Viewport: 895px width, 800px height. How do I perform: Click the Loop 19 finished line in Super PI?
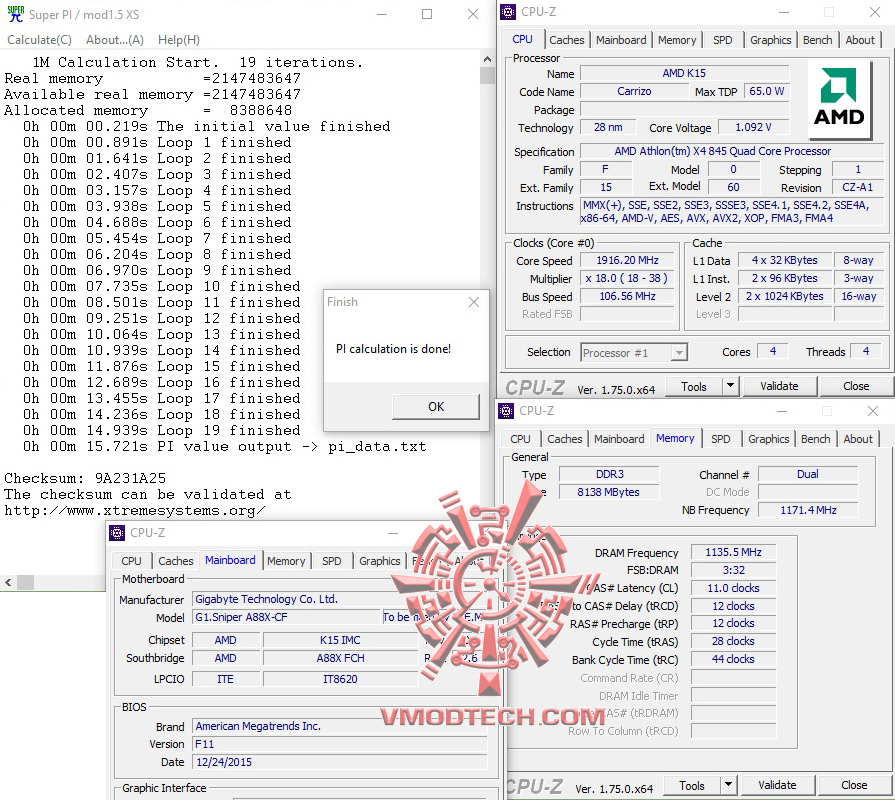tap(162, 430)
